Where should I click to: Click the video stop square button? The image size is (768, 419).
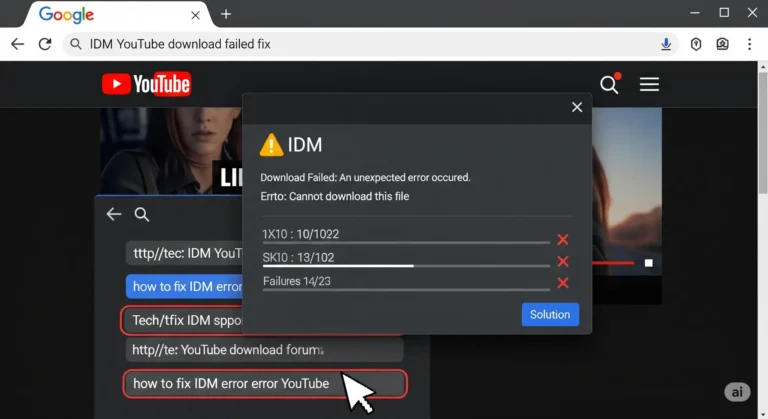coord(648,263)
